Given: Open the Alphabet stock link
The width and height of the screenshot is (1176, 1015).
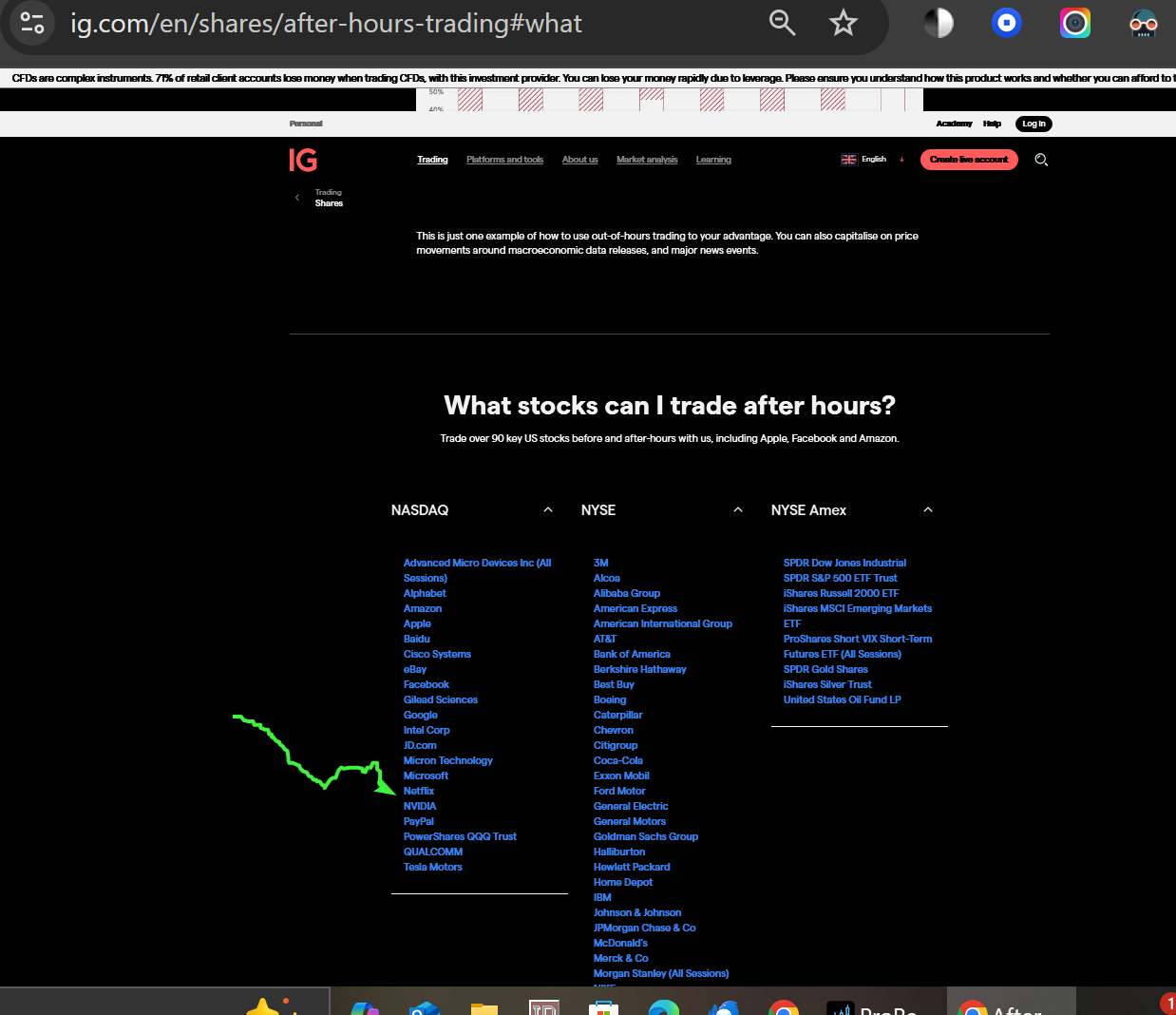Looking at the screenshot, I should (x=425, y=593).
